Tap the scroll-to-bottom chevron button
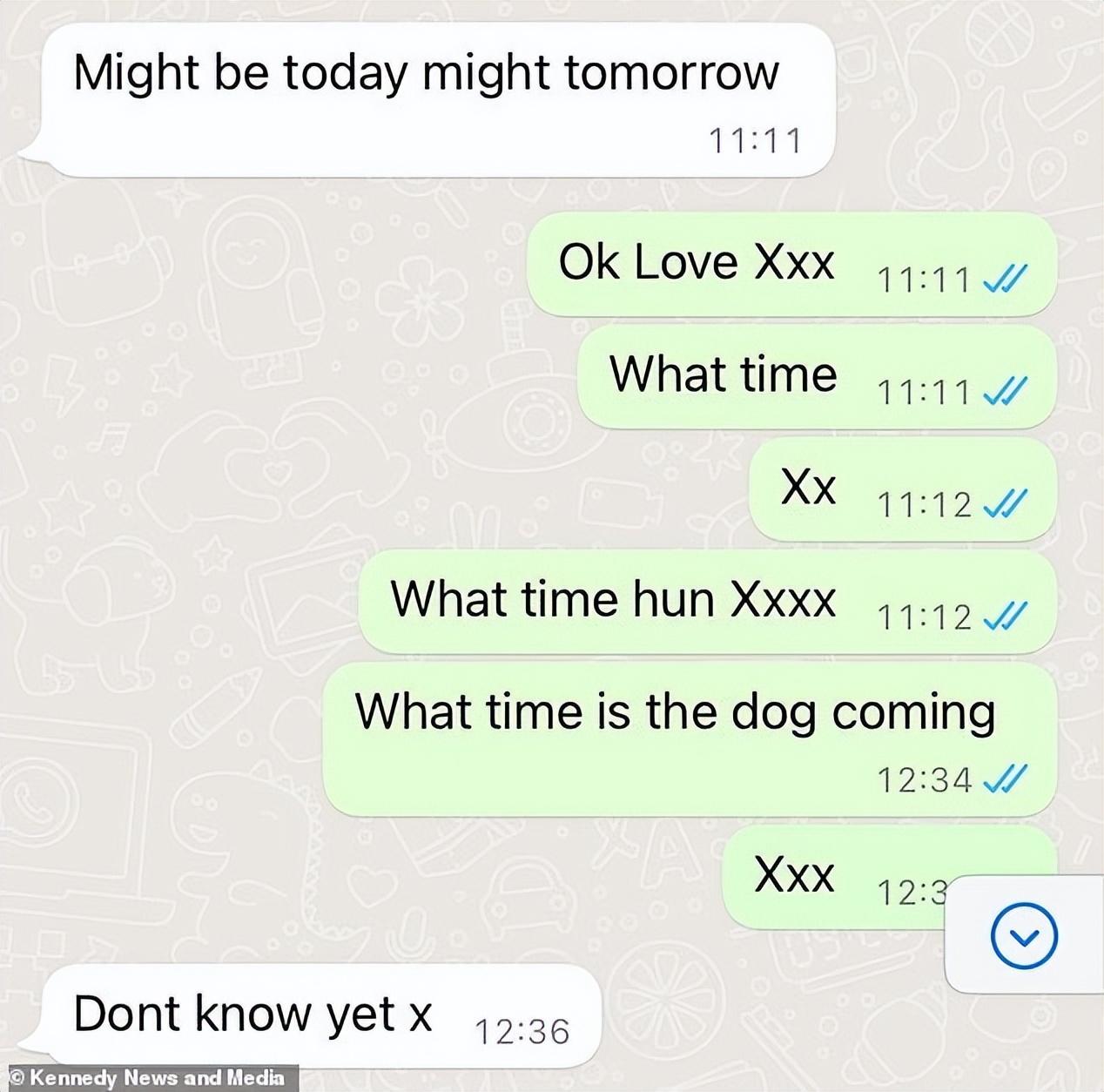The image size is (1104, 1092). [x=1025, y=936]
